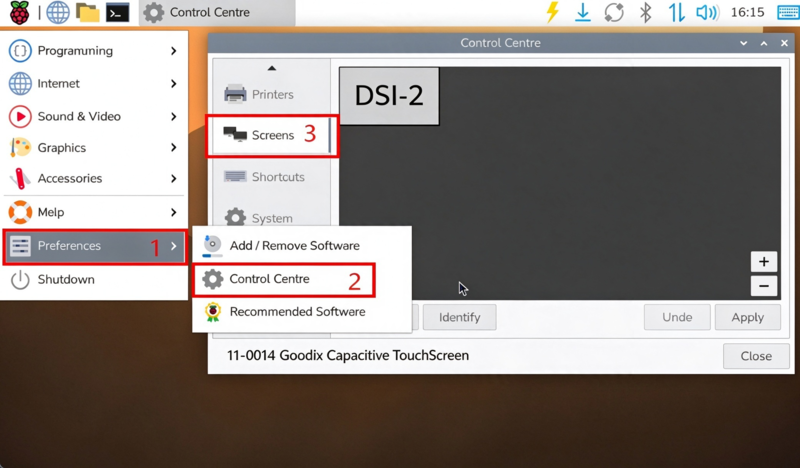Screen dimensions: 800x468
Task: Click the Apply button
Action: pyautogui.click(x=747, y=317)
